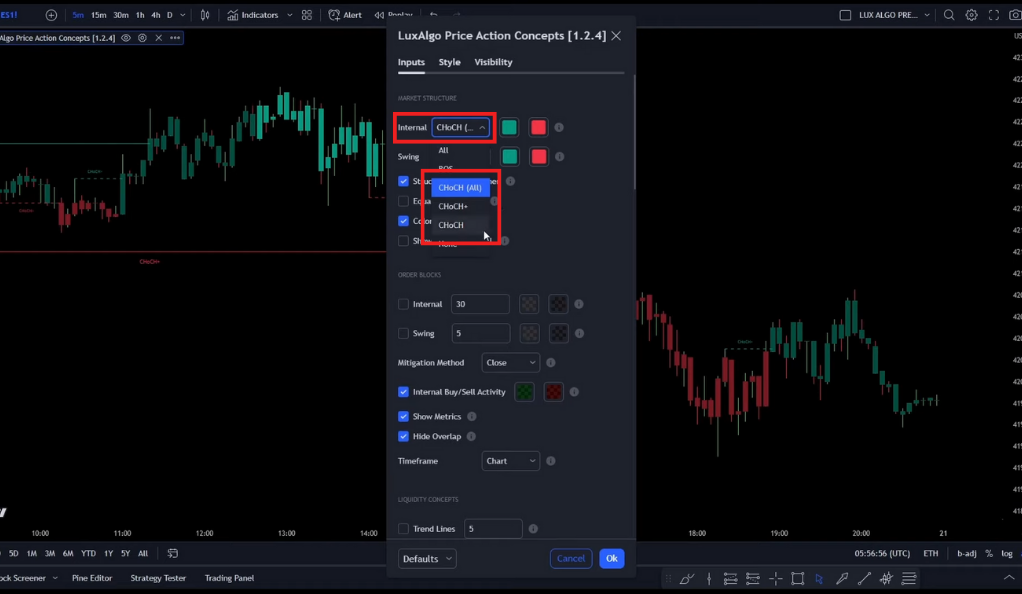
Task: Select the YTD date range
Action: [x=88, y=554]
